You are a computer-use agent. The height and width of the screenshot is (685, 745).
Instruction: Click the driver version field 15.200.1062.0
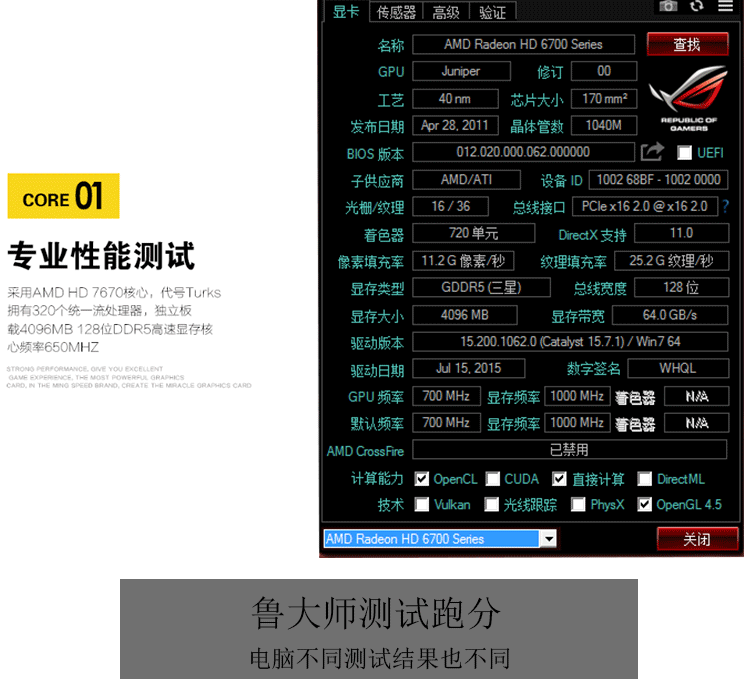[x=570, y=342]
